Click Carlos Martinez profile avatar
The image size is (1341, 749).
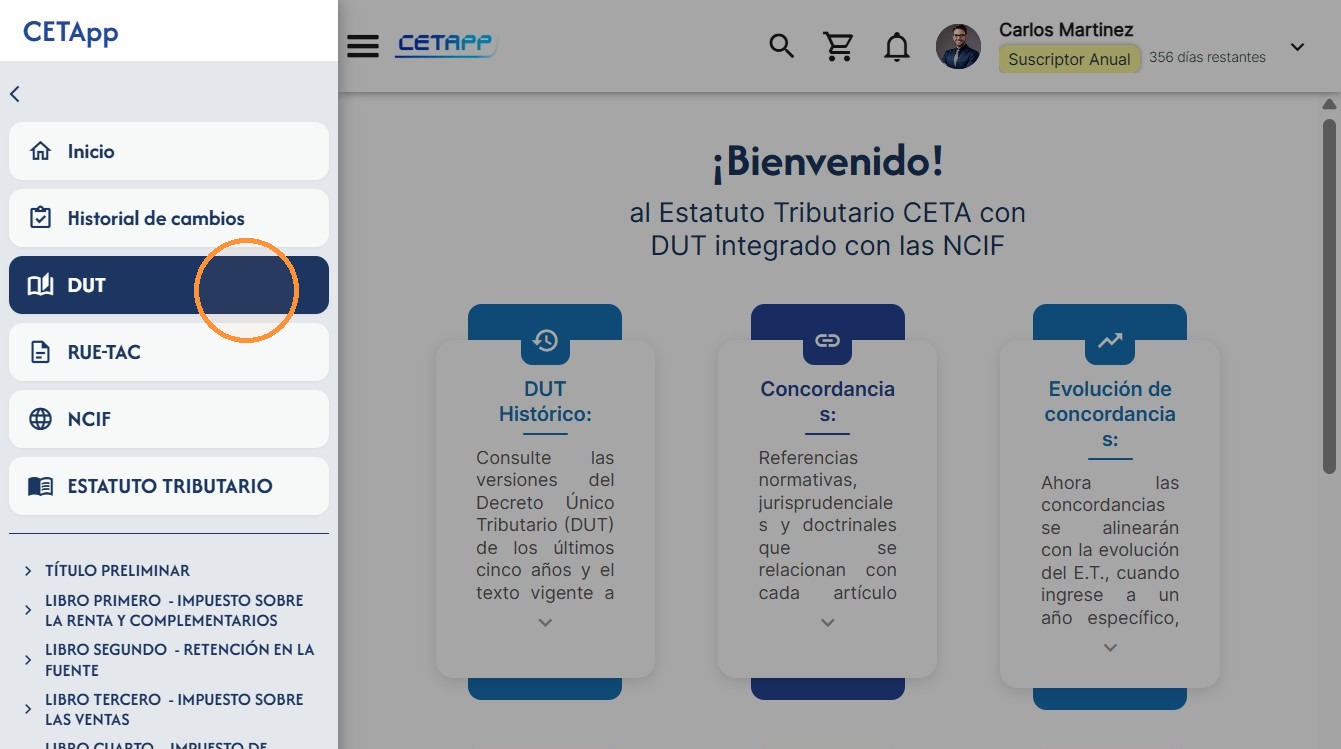tap(958, 46)
